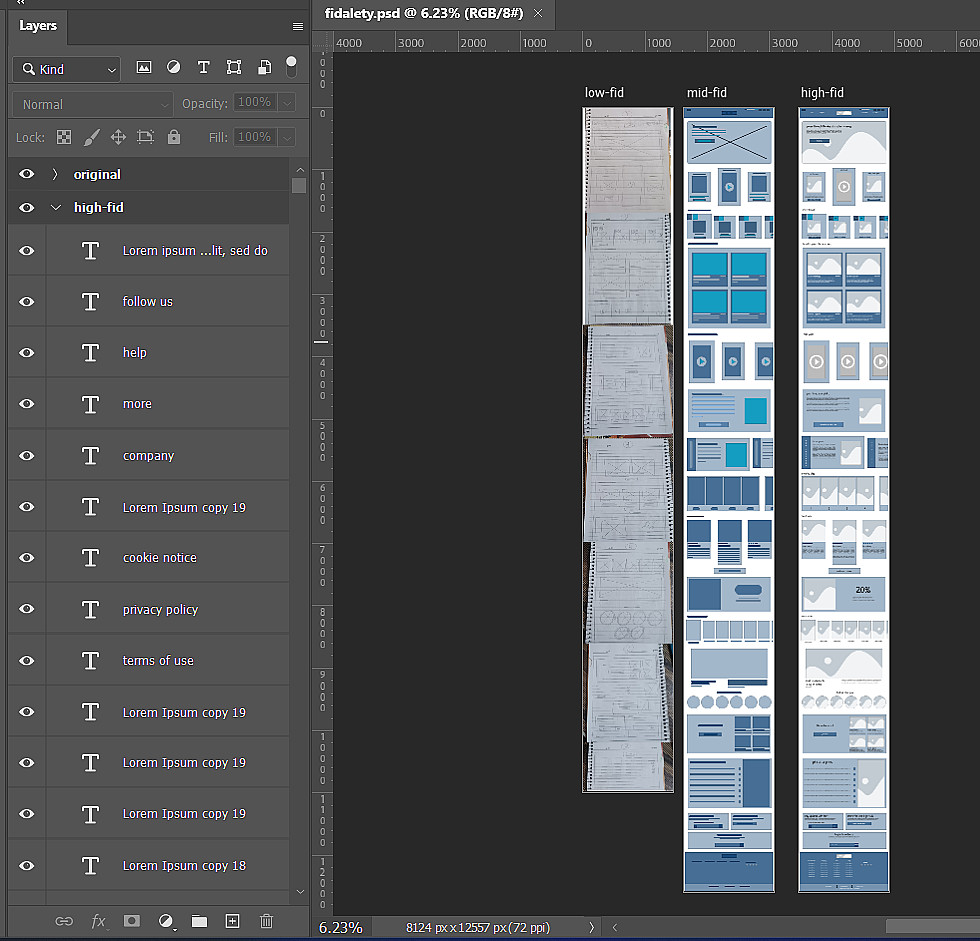Select the 'privacy policy' text layer

(x=160, y=610)
